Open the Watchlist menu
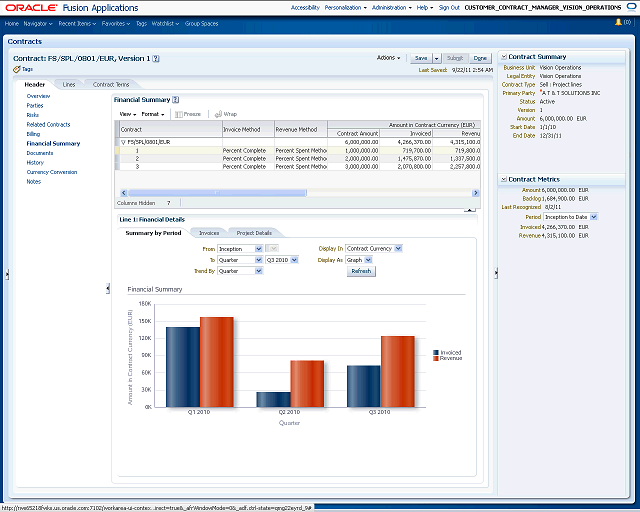The image size is (640, 512). 165,24
